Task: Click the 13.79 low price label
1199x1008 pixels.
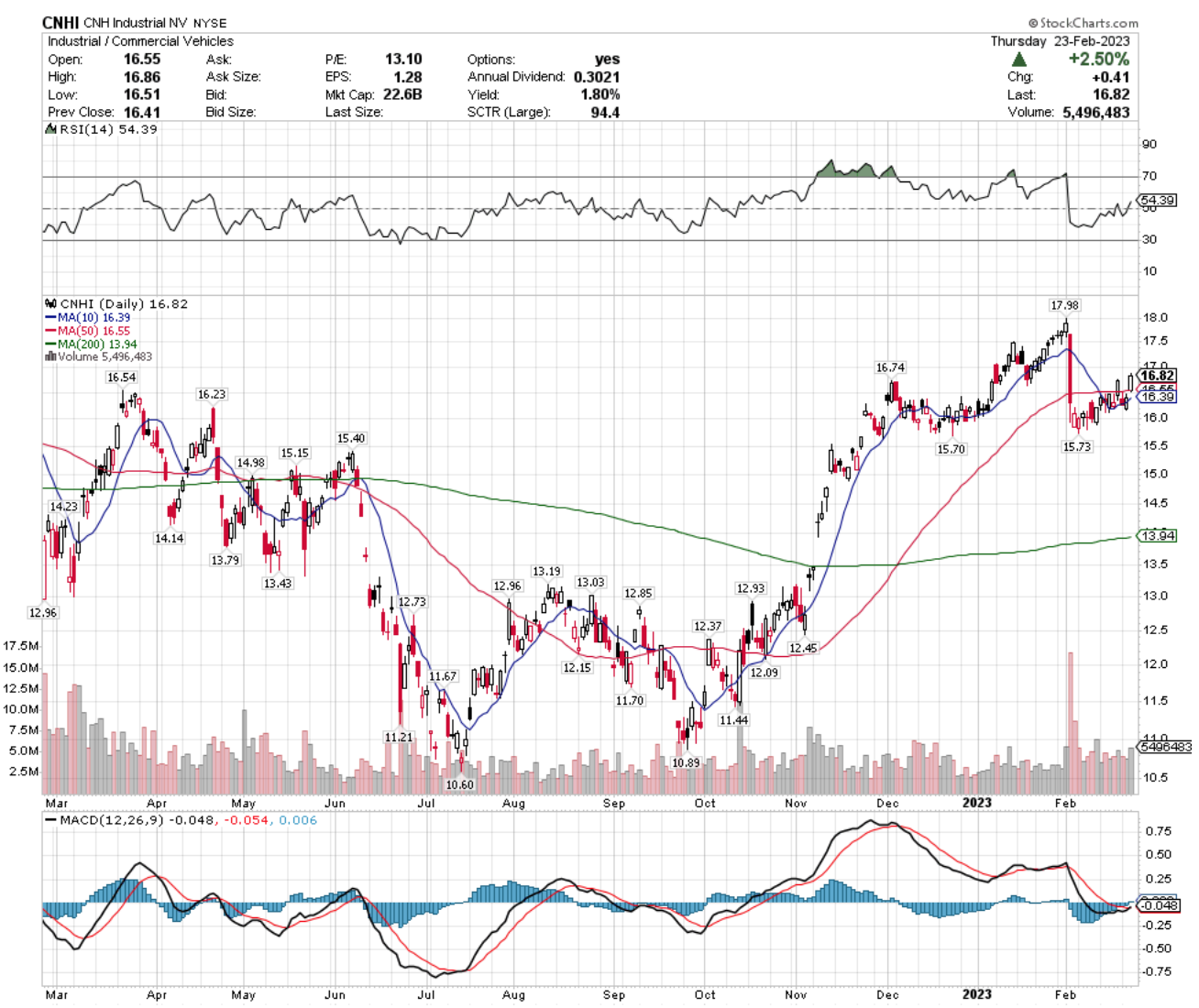Action: (x=225, y=560)
